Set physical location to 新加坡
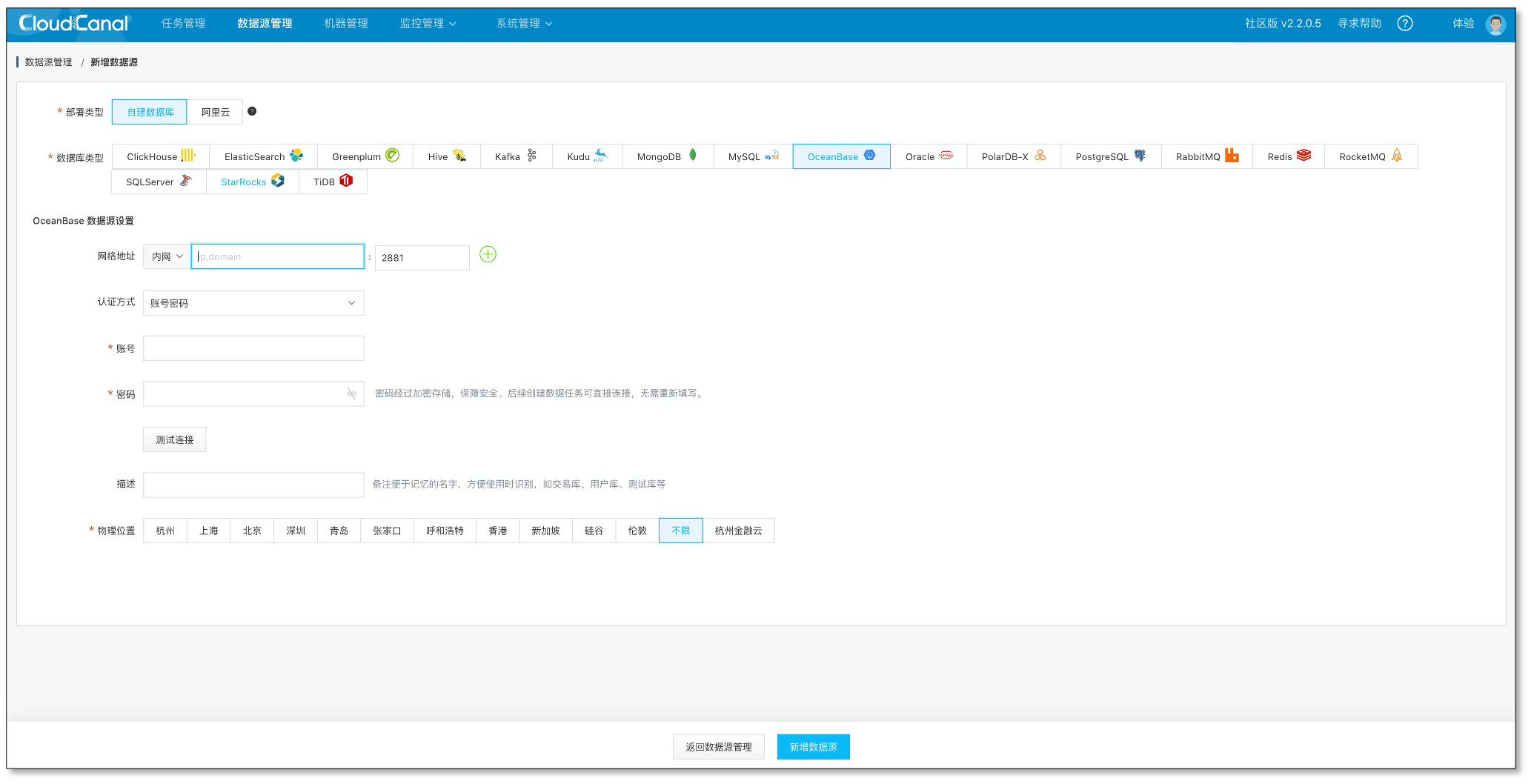Screen dimensions: 1531x784 click(x=545, y=531)
